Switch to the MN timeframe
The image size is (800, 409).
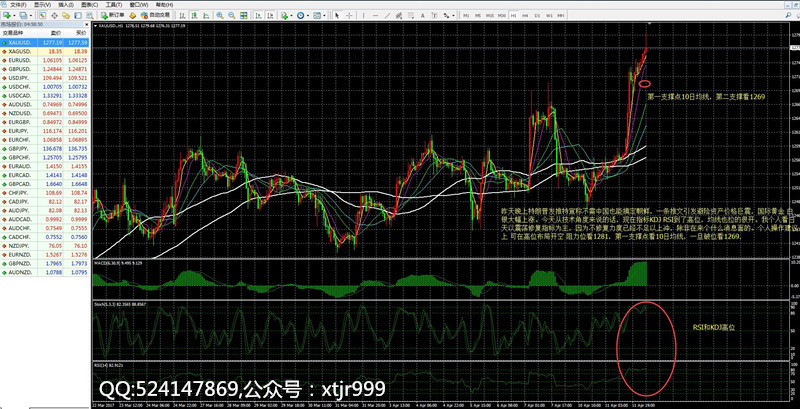tap(560, 15)
